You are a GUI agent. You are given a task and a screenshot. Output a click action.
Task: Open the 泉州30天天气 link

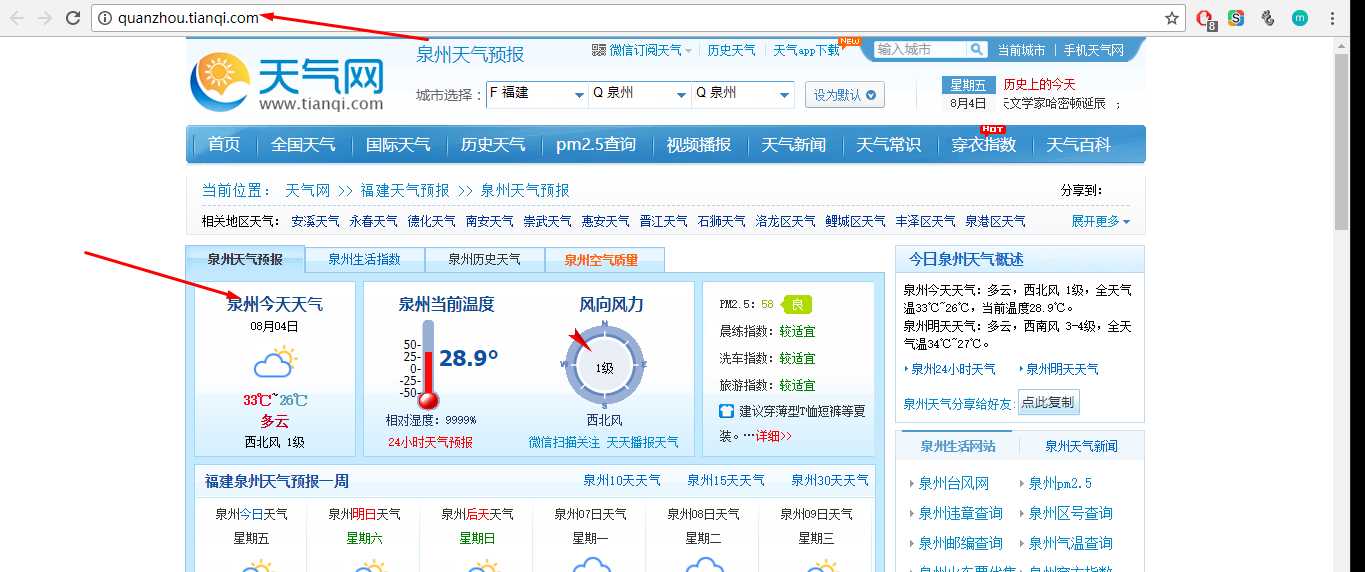point(830,480)
